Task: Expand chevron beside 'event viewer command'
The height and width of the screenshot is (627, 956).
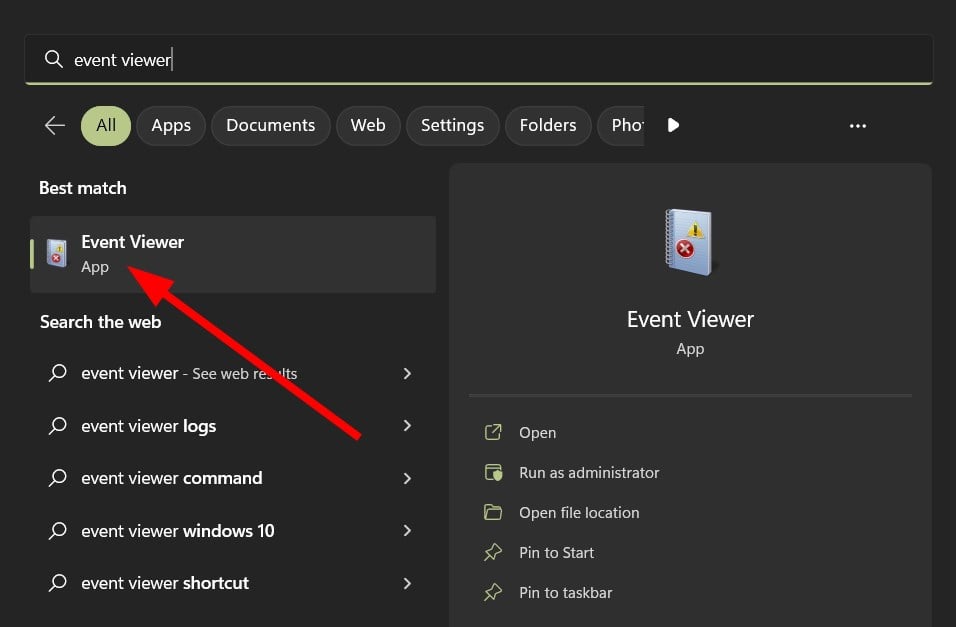Action: point(407,478)
